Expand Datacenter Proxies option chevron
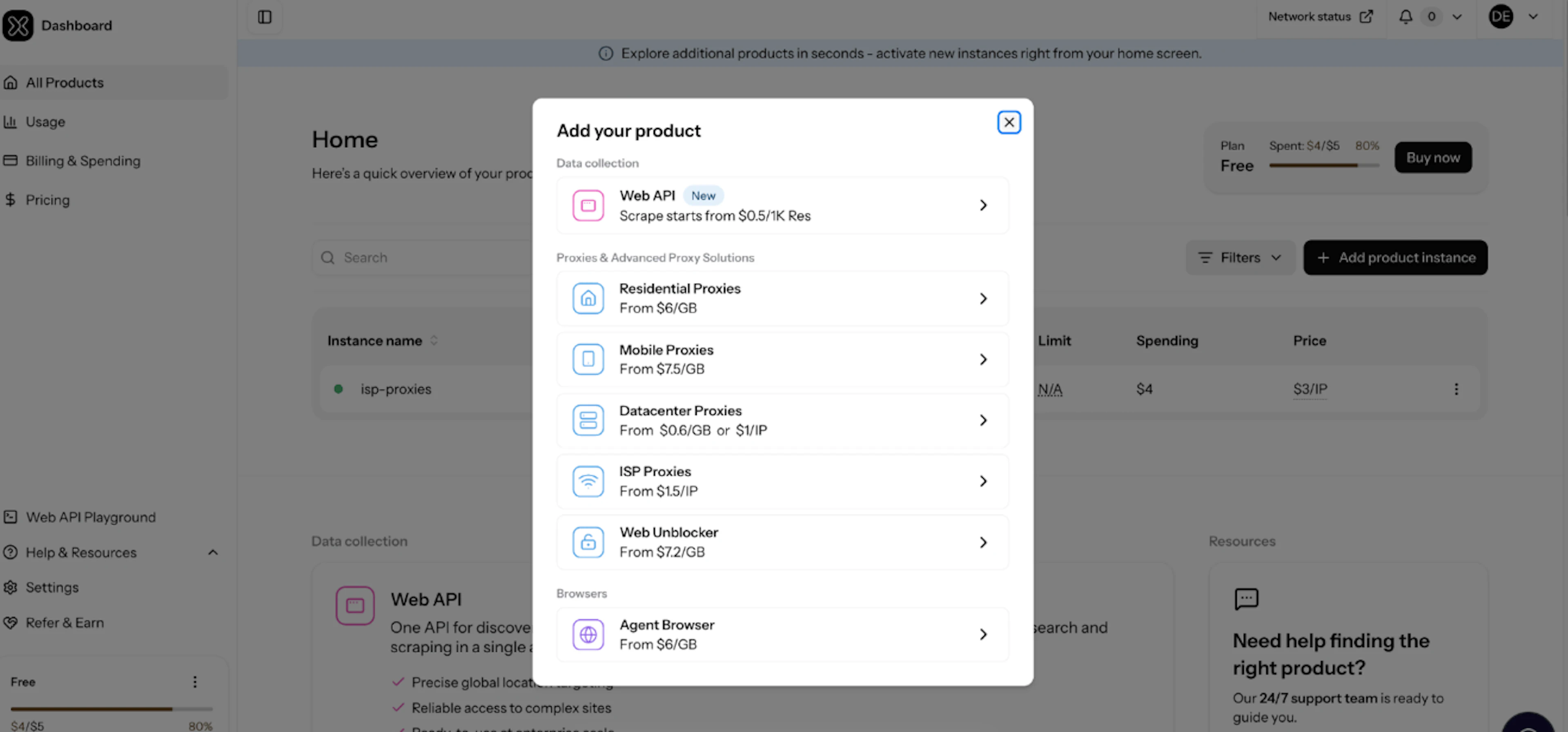Screen dimensions: 1568x732 coord(983,420)
